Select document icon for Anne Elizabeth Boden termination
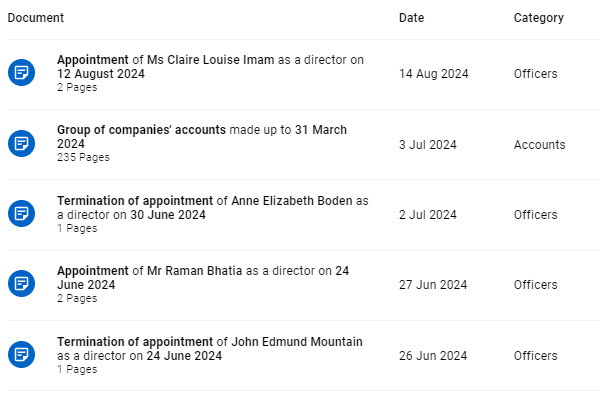This screenshot has width=600, height=400. tap(21, 214)
